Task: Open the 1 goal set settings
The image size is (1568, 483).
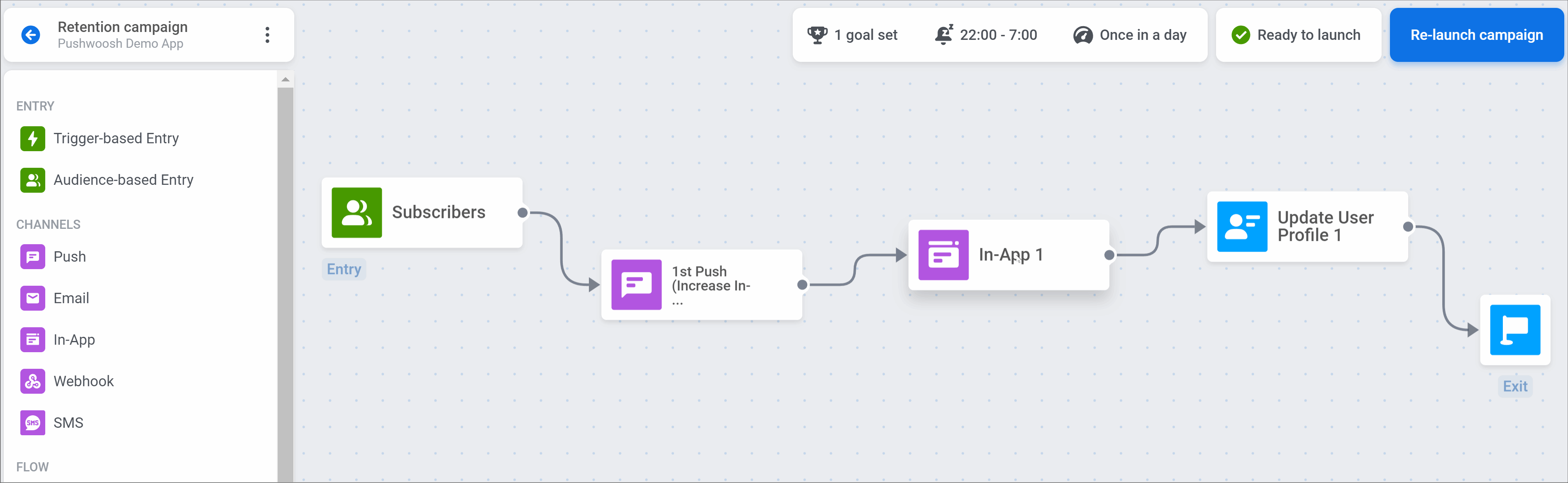Action: pyautogui.click(x=852, y=35)
